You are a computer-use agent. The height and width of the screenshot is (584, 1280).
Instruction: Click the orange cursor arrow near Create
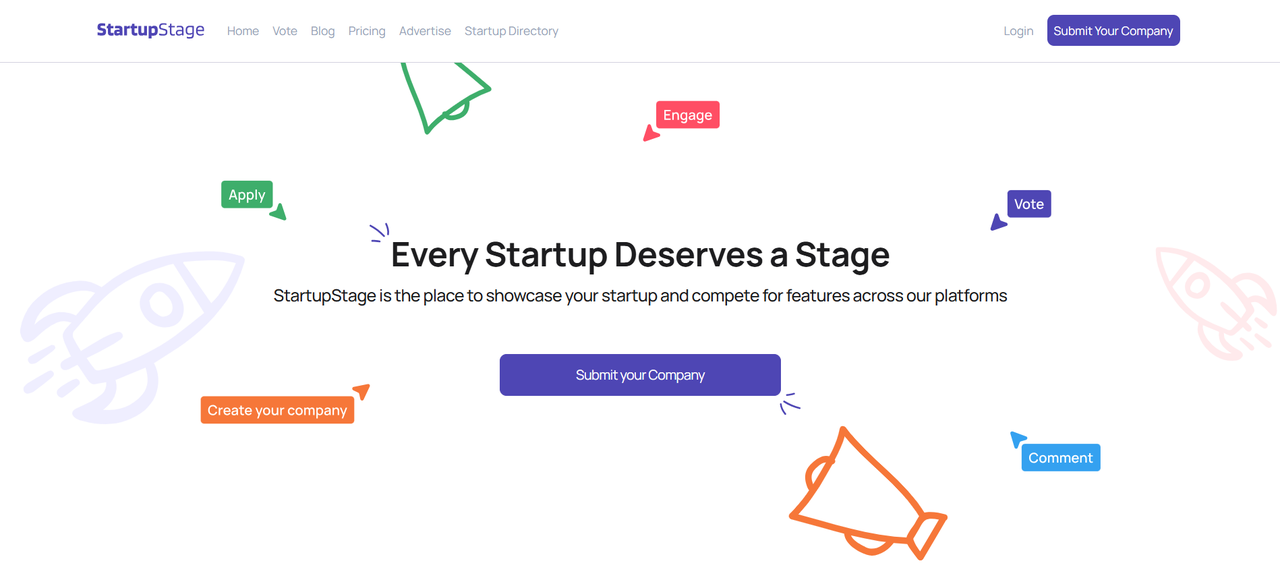[361, 391]
